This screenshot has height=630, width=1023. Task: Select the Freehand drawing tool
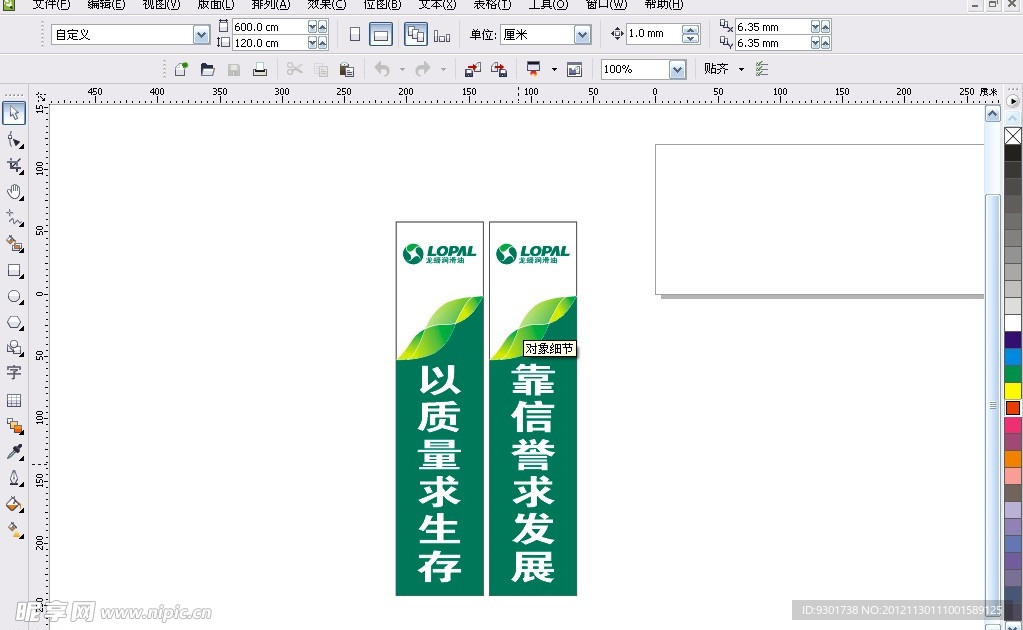tap(14, 218)
